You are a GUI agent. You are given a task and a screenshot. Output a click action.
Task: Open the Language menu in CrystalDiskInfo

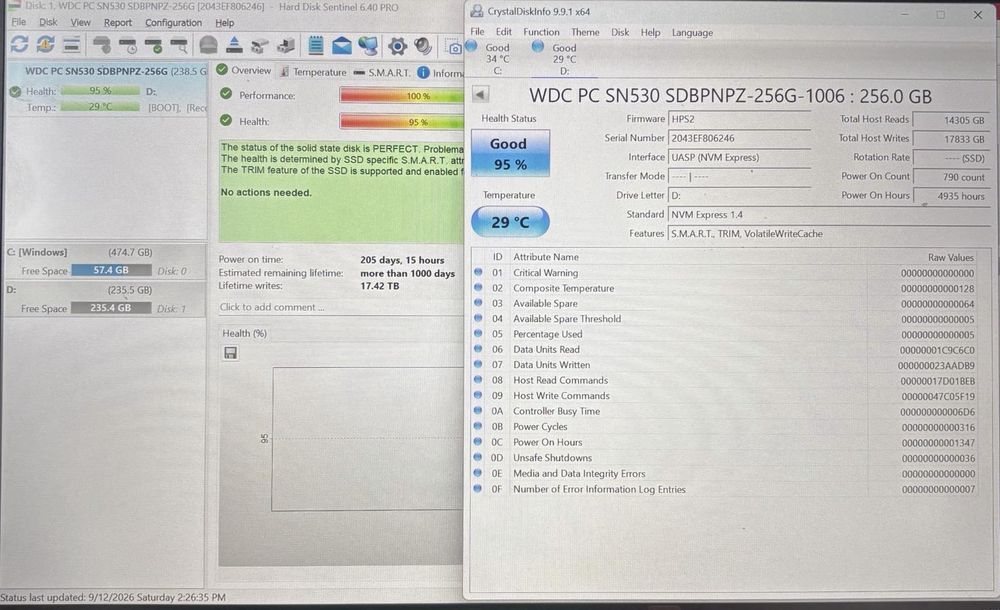click(x=692, y=33)
